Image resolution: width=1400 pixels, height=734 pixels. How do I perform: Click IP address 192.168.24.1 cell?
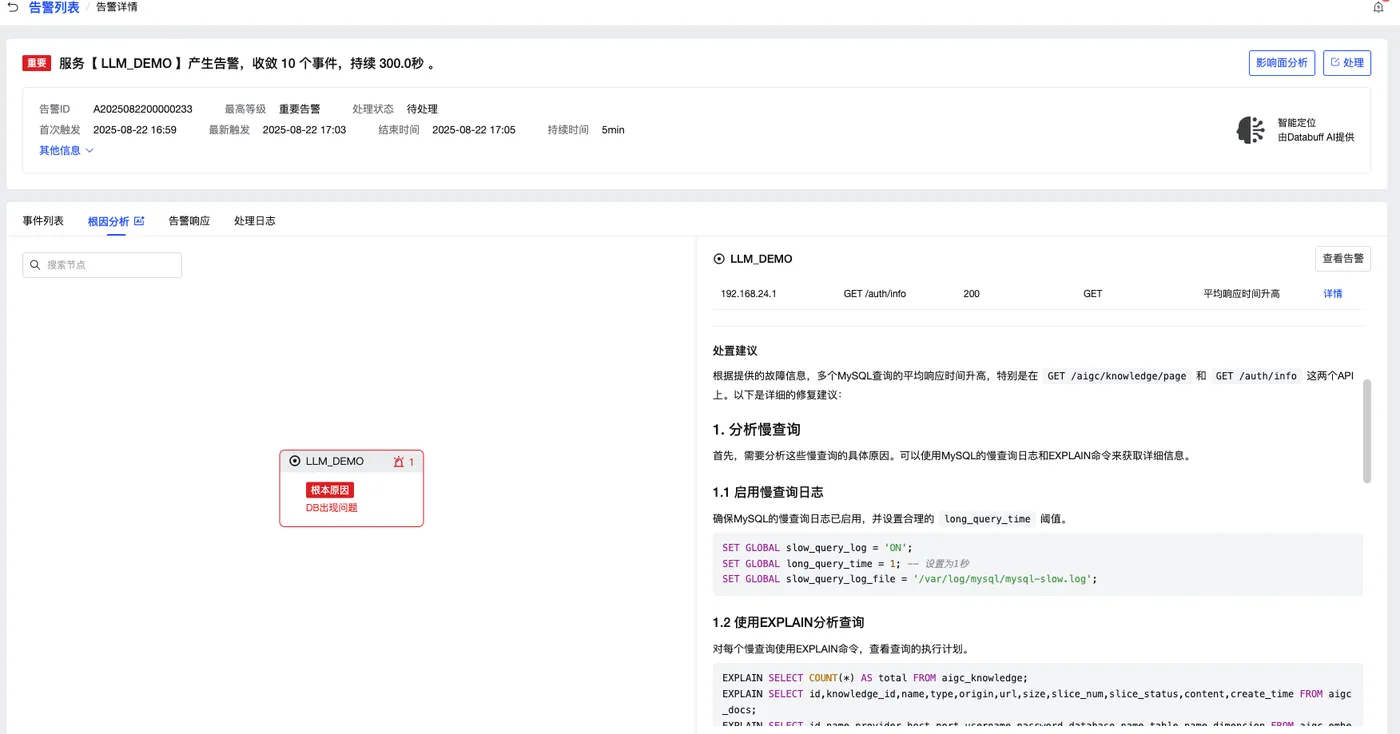(x=749, y=294)
